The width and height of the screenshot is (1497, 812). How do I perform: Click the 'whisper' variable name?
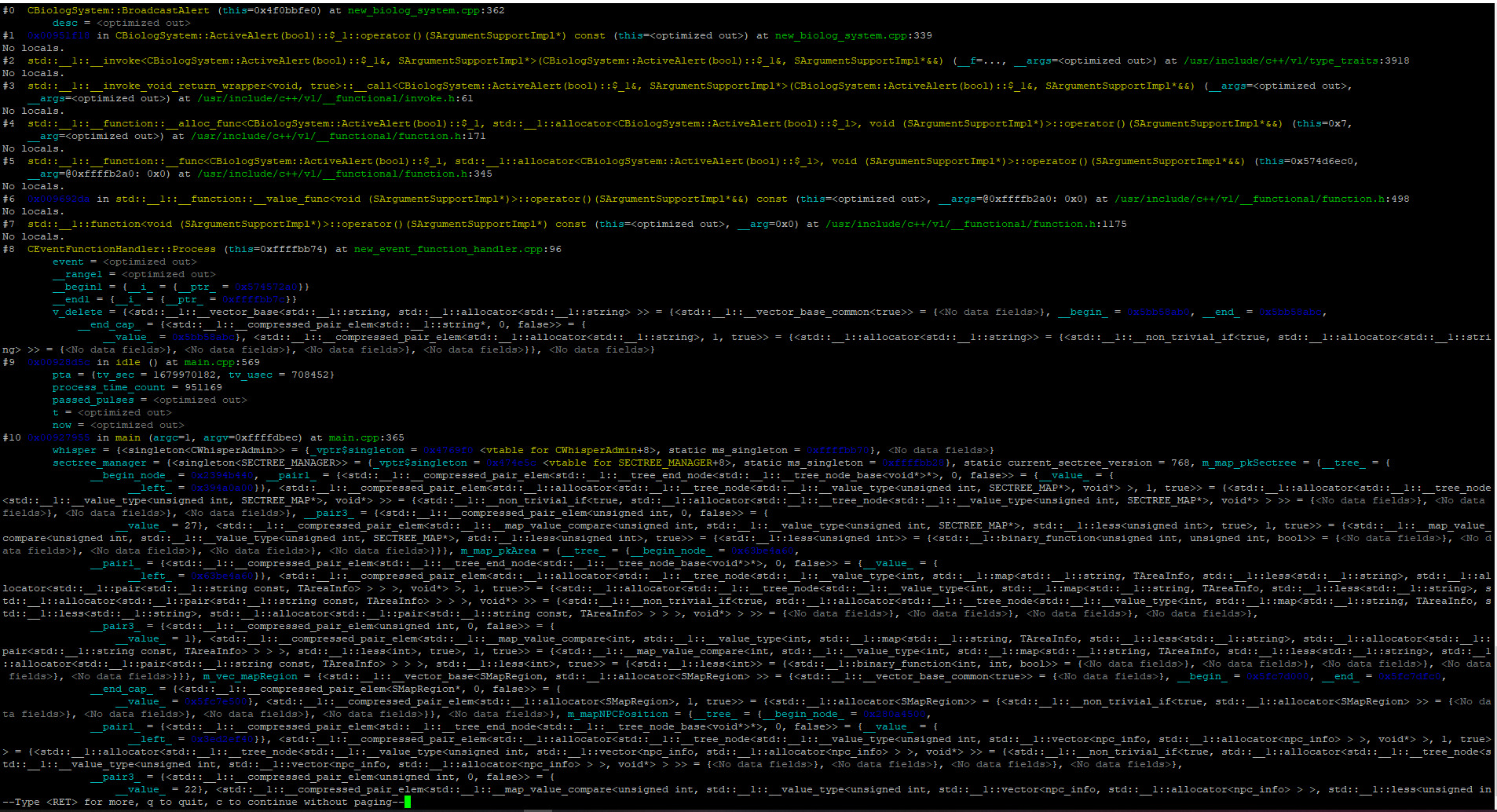click(x=75, y=450)
